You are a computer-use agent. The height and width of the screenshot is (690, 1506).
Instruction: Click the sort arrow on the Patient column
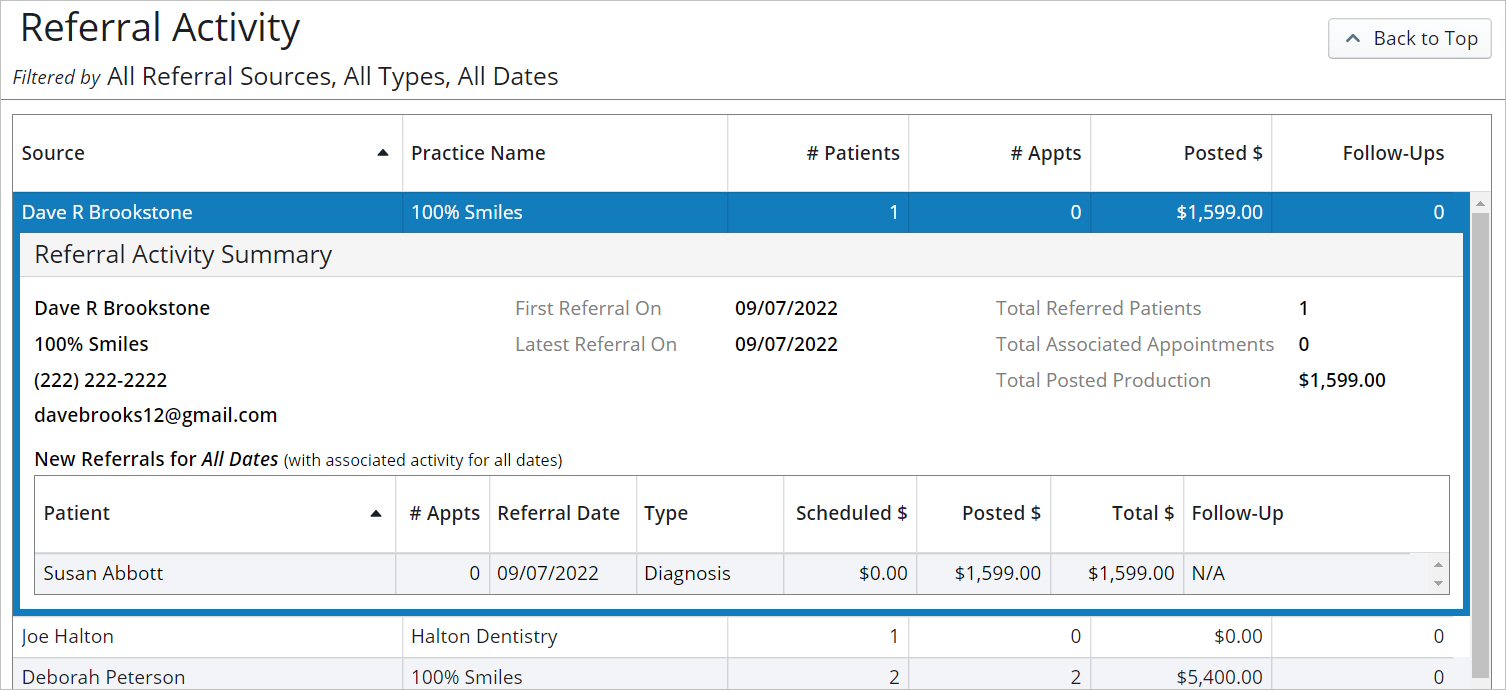point(376,513)
